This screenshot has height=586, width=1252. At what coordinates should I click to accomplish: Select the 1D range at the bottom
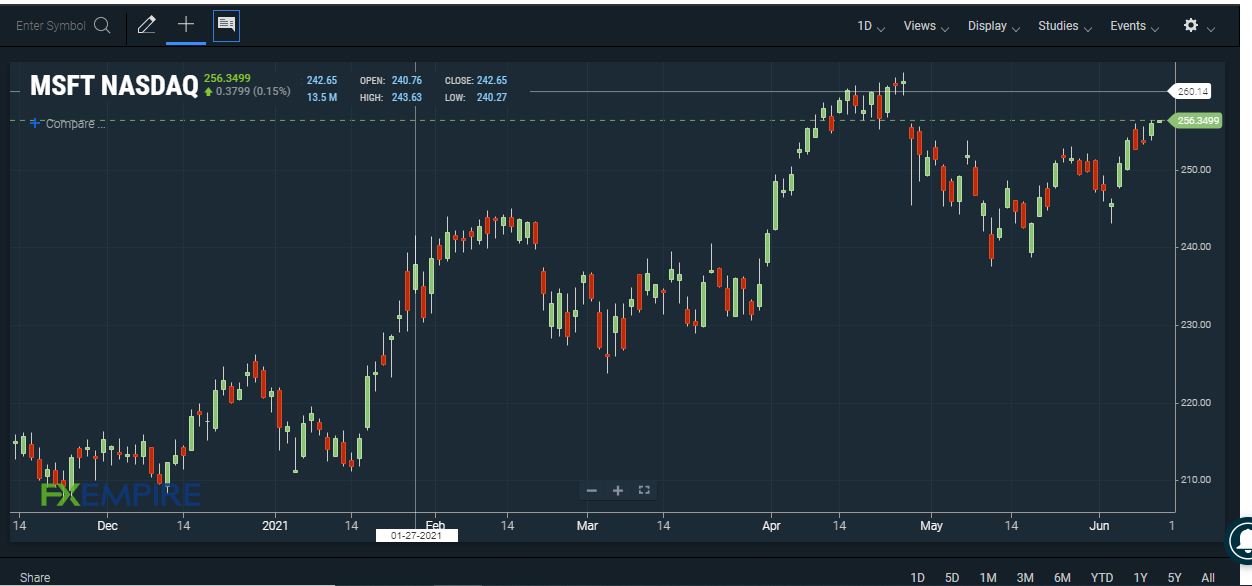[917, 578]
